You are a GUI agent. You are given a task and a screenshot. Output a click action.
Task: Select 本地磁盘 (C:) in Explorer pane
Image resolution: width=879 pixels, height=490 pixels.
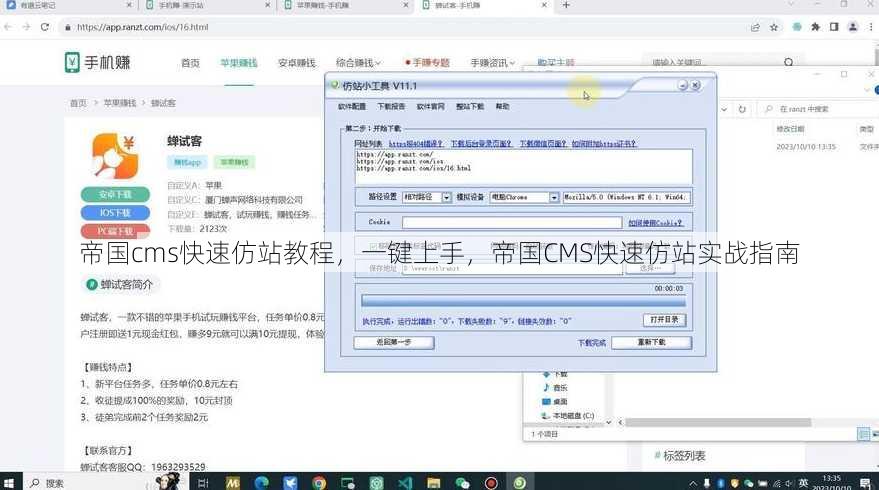(x=567, y=416)
